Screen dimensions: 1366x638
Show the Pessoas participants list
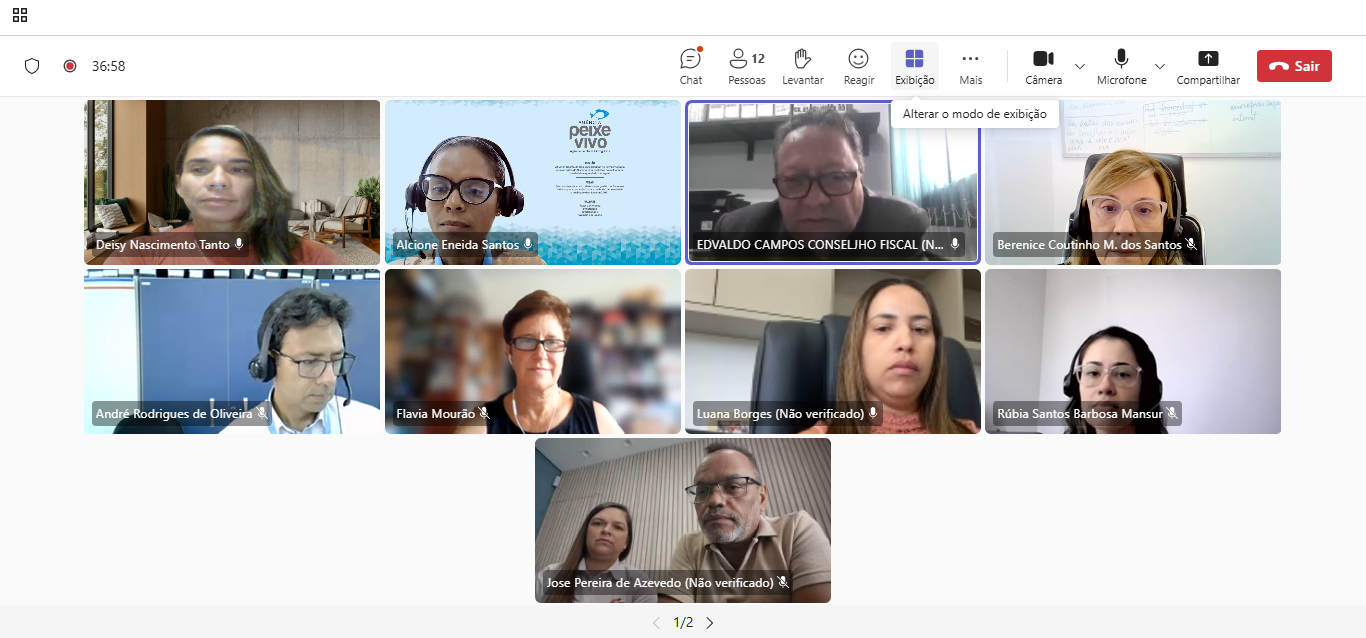coord(746,66)
